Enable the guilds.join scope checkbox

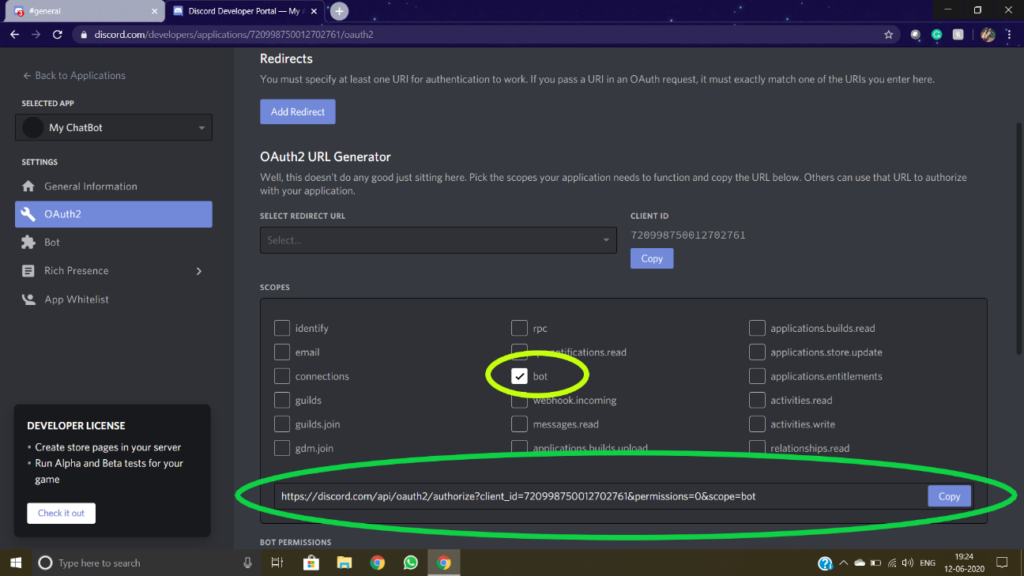[281, 424]
